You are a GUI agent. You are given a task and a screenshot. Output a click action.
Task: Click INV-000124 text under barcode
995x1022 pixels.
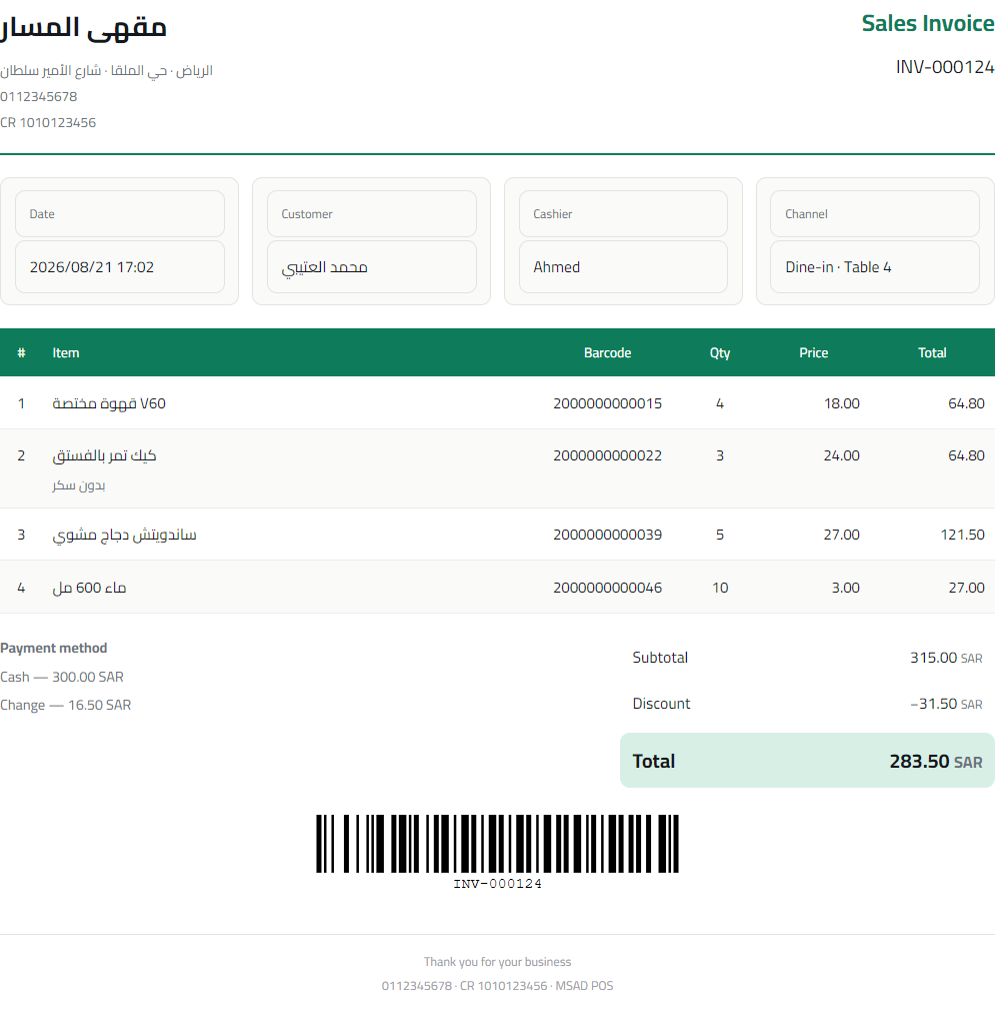(x=497, y=884)
